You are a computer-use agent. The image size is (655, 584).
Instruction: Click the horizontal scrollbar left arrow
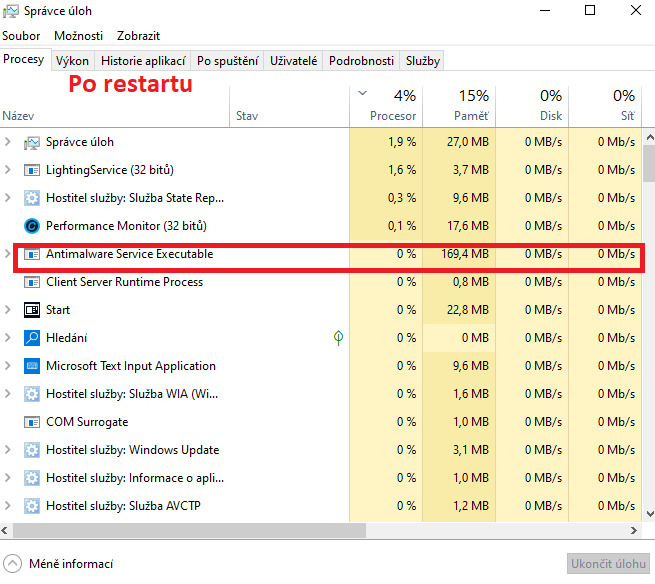[x=5, y=531]
